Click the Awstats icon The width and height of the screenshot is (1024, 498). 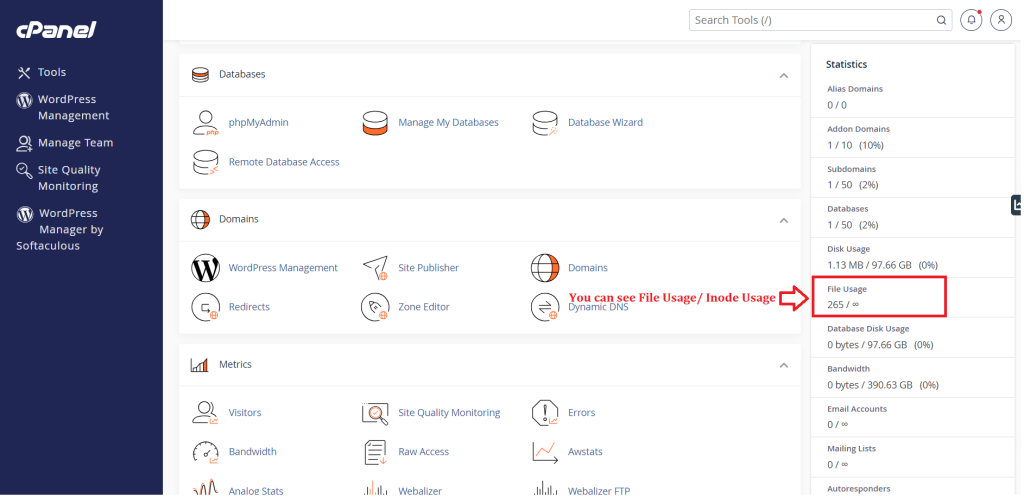point(545,452)
